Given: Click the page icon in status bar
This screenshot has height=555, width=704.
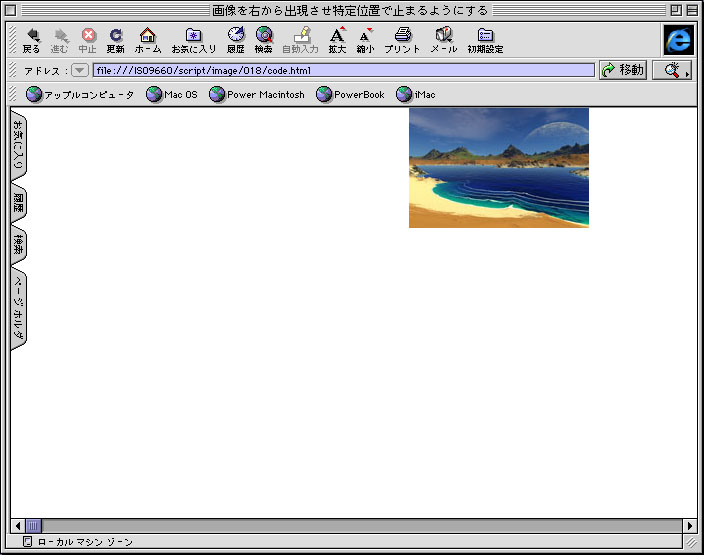Looking at the screenshot, I should pyautogui.click(x=27, y=542).
